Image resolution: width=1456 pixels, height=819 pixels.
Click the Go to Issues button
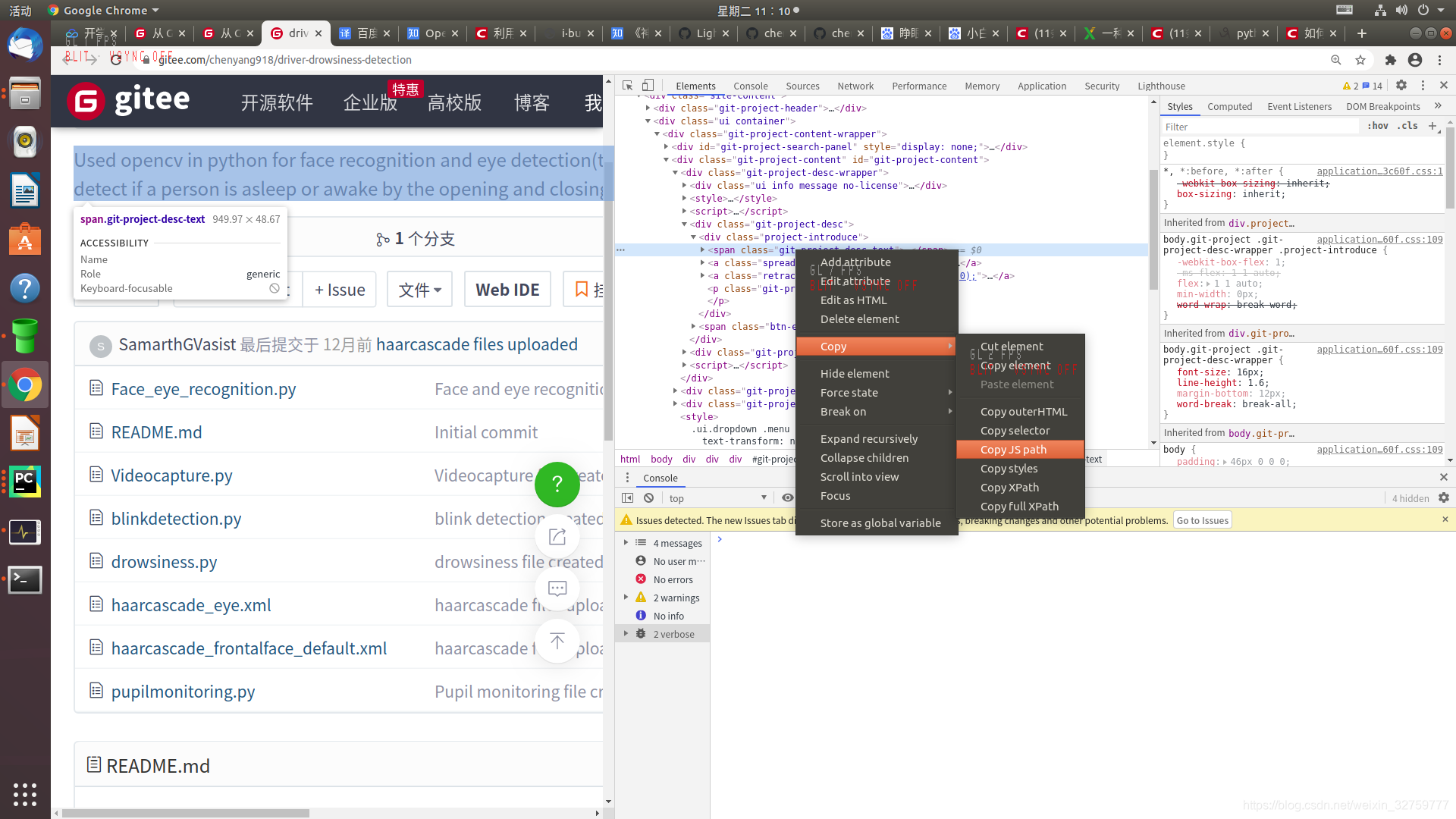[1203, 520]
